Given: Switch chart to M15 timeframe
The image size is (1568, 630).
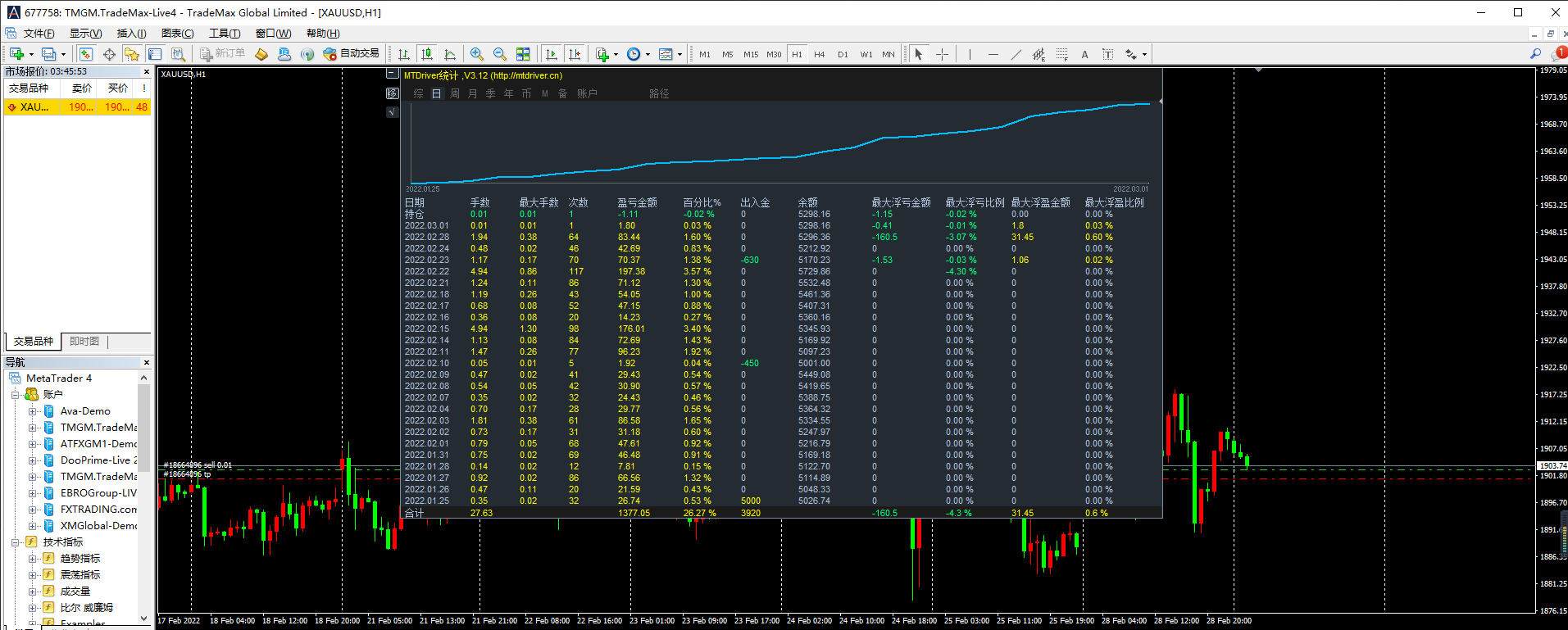Looking at the screenshot, I should 751,54.
